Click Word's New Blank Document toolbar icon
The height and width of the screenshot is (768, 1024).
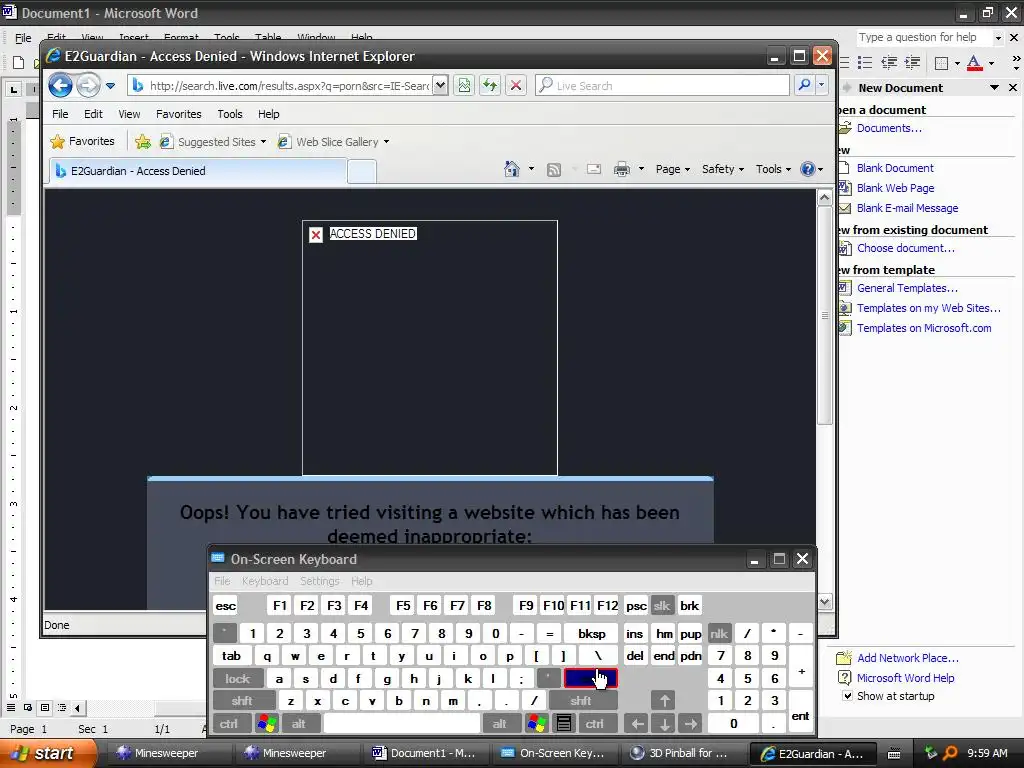(19, 63)
